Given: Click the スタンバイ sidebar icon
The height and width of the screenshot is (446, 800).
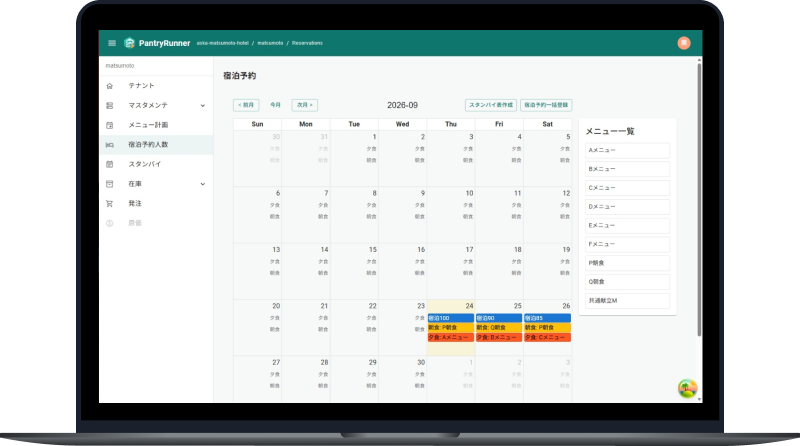Looking at the screenshot, I should [109, 164].
